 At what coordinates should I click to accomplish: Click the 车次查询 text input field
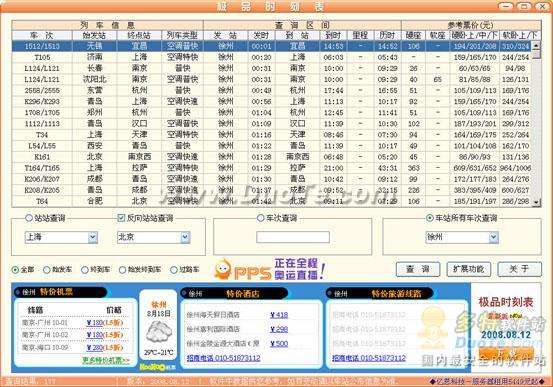click(293, 237)
